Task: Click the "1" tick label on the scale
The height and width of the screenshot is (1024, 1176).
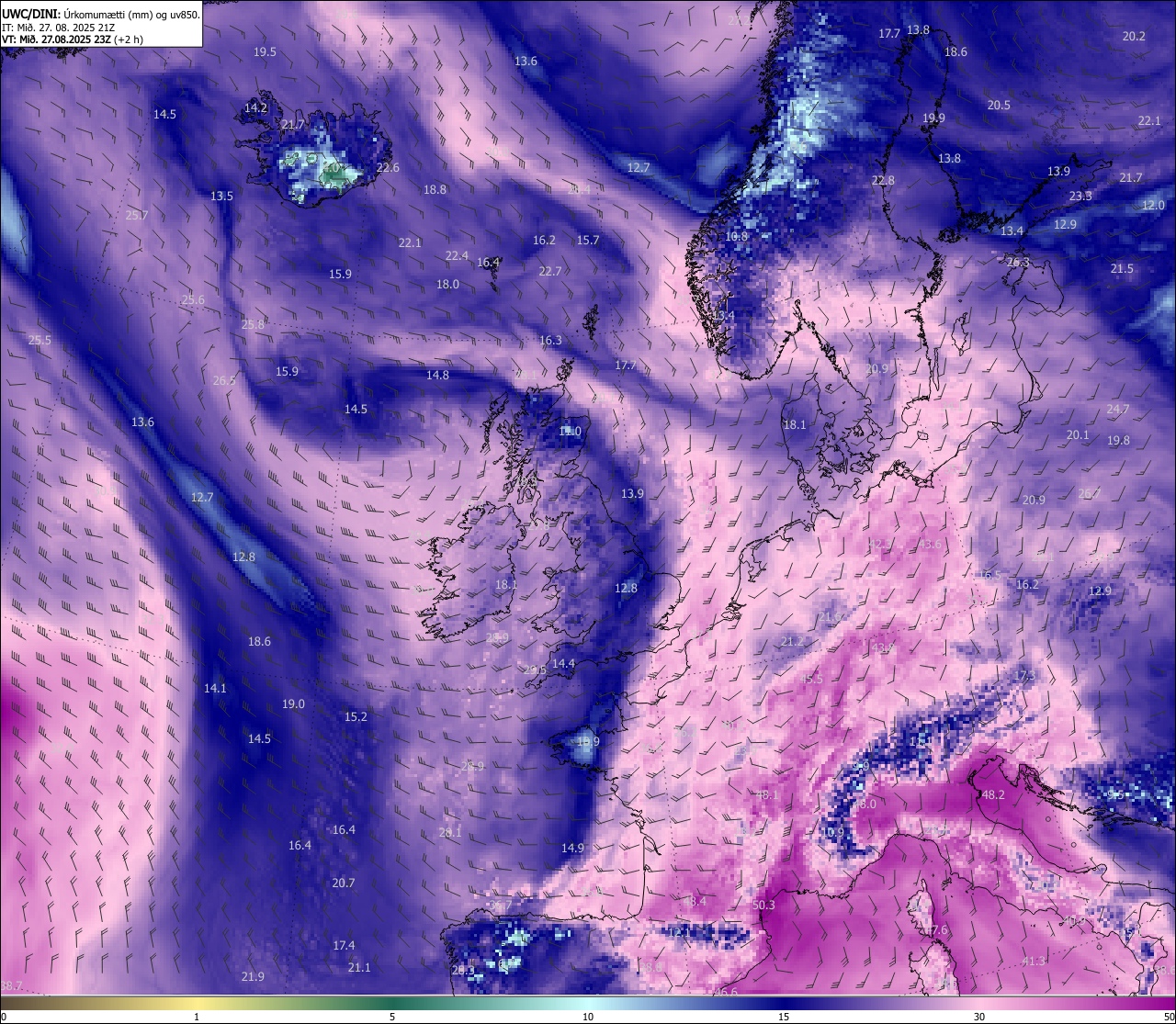Action: pos(197,1017)
